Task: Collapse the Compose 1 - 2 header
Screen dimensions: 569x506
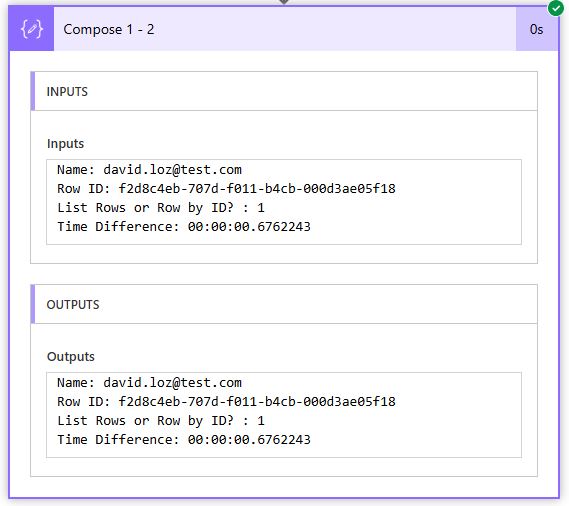Action: click(x=284, y=29)
